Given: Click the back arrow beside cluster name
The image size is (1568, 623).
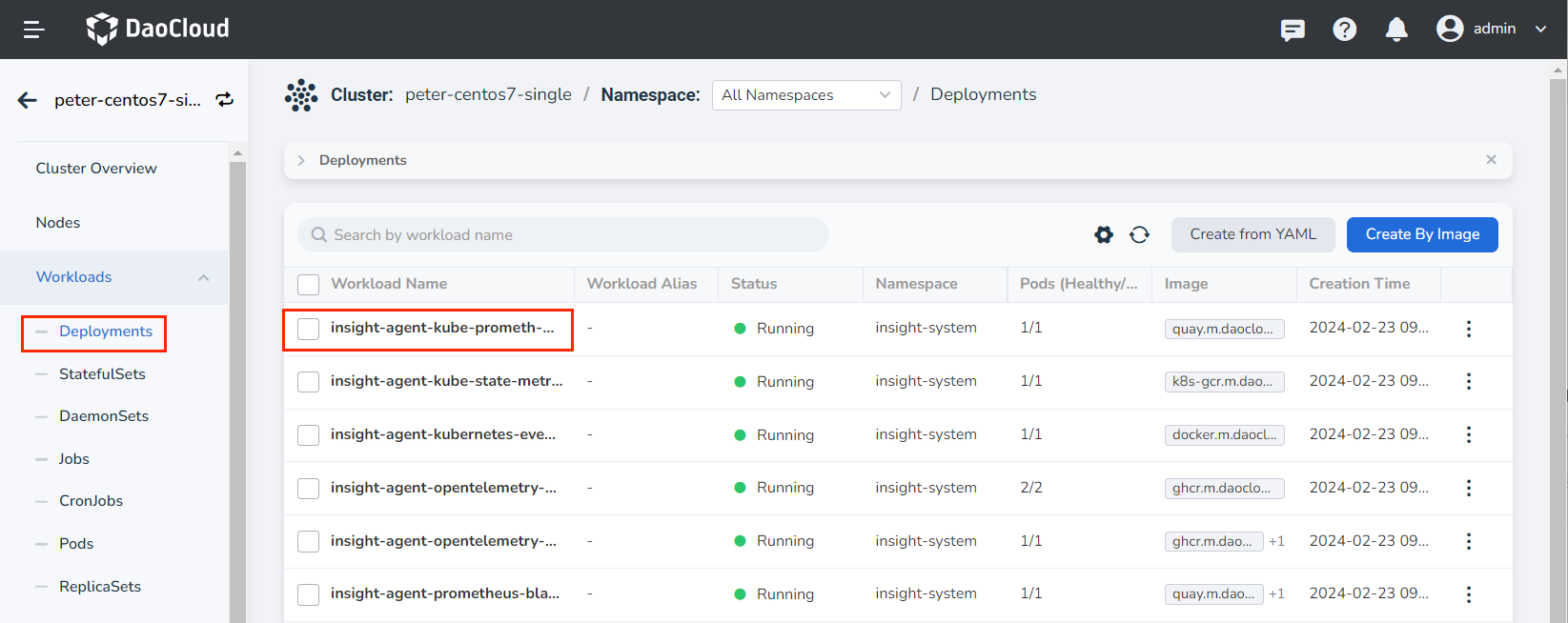Looking at the screenshot, I should pos(28,100).
